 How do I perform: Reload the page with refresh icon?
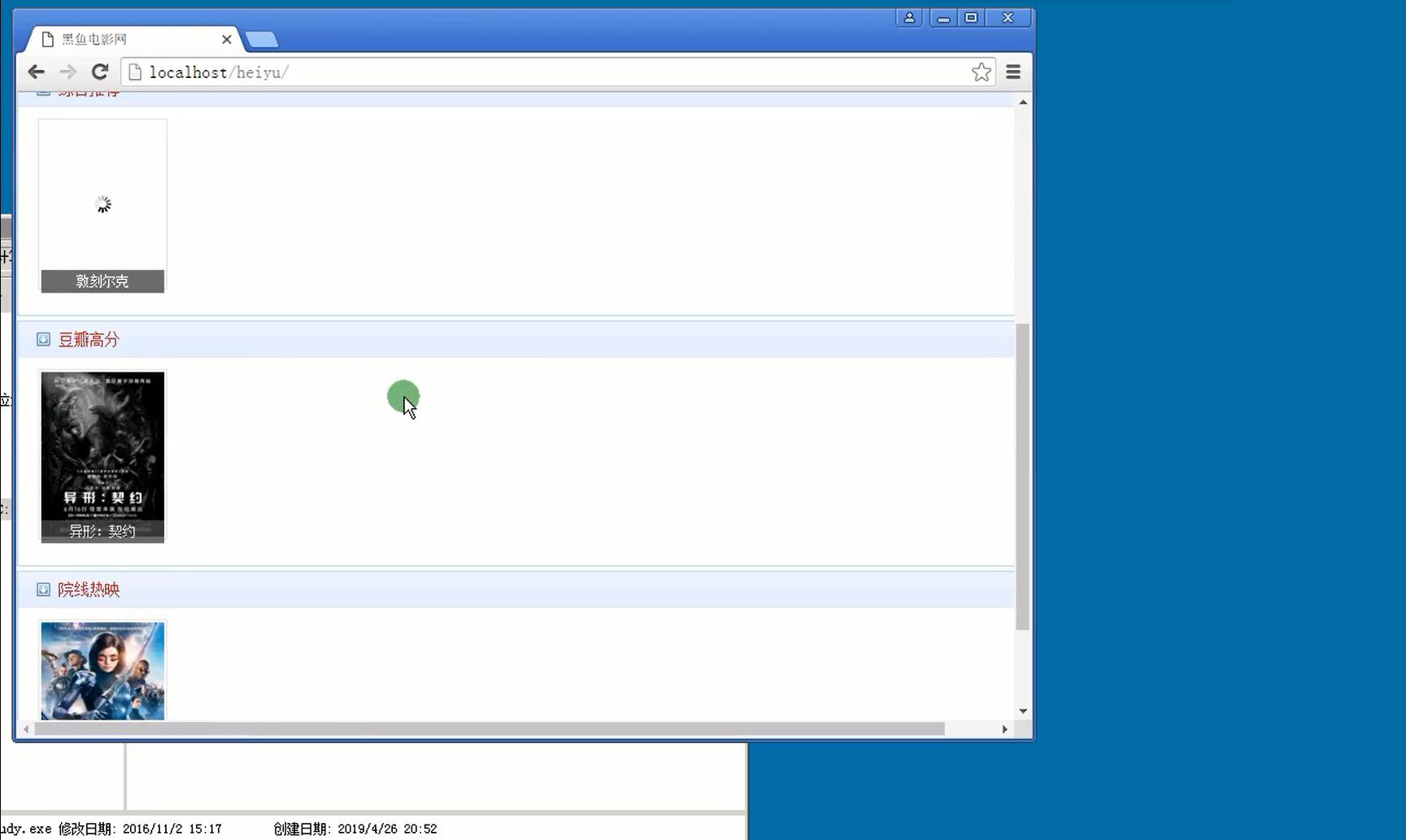tap(100, 72)
